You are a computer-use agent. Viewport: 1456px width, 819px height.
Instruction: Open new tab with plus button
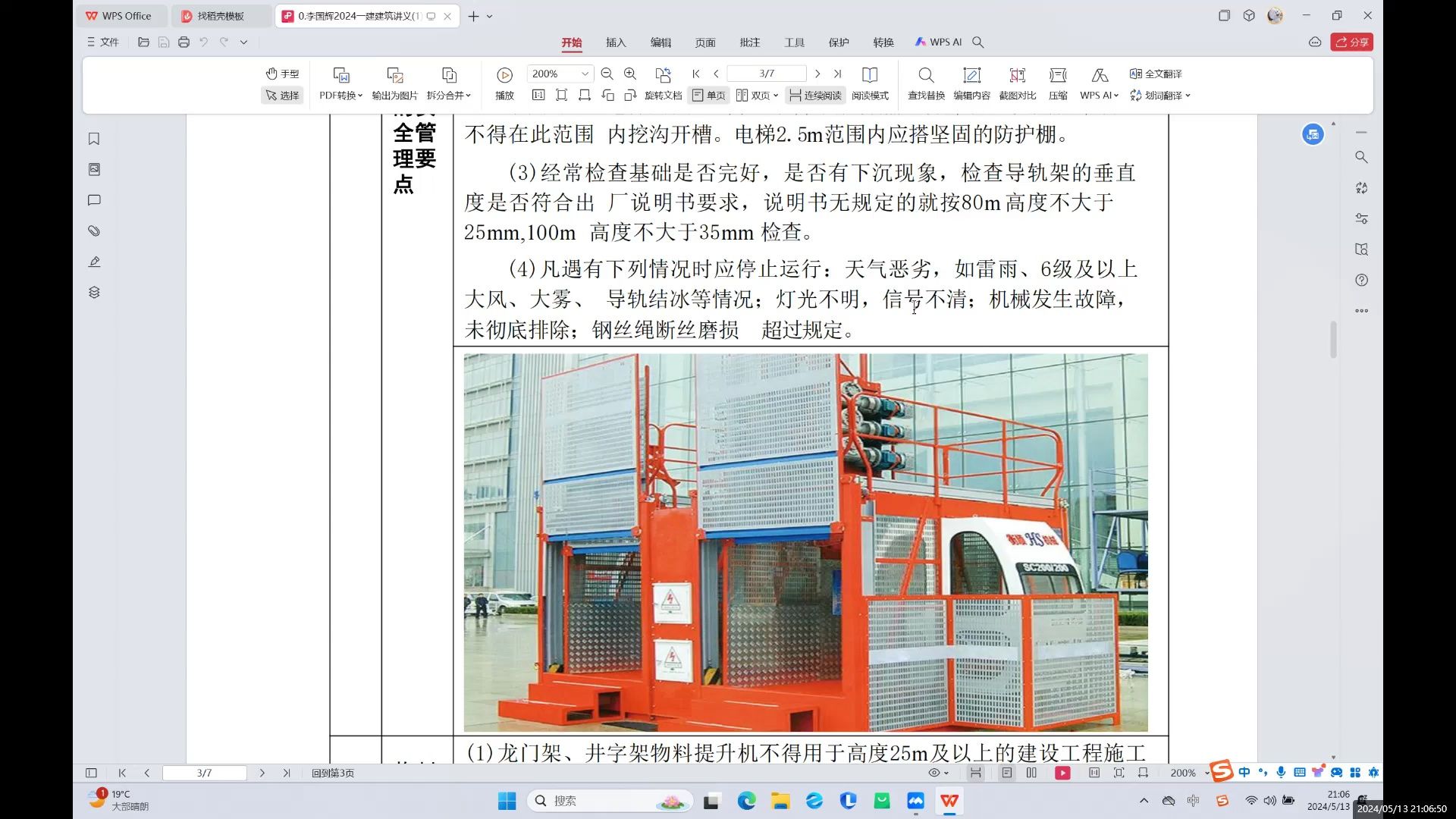coord(473,16)
